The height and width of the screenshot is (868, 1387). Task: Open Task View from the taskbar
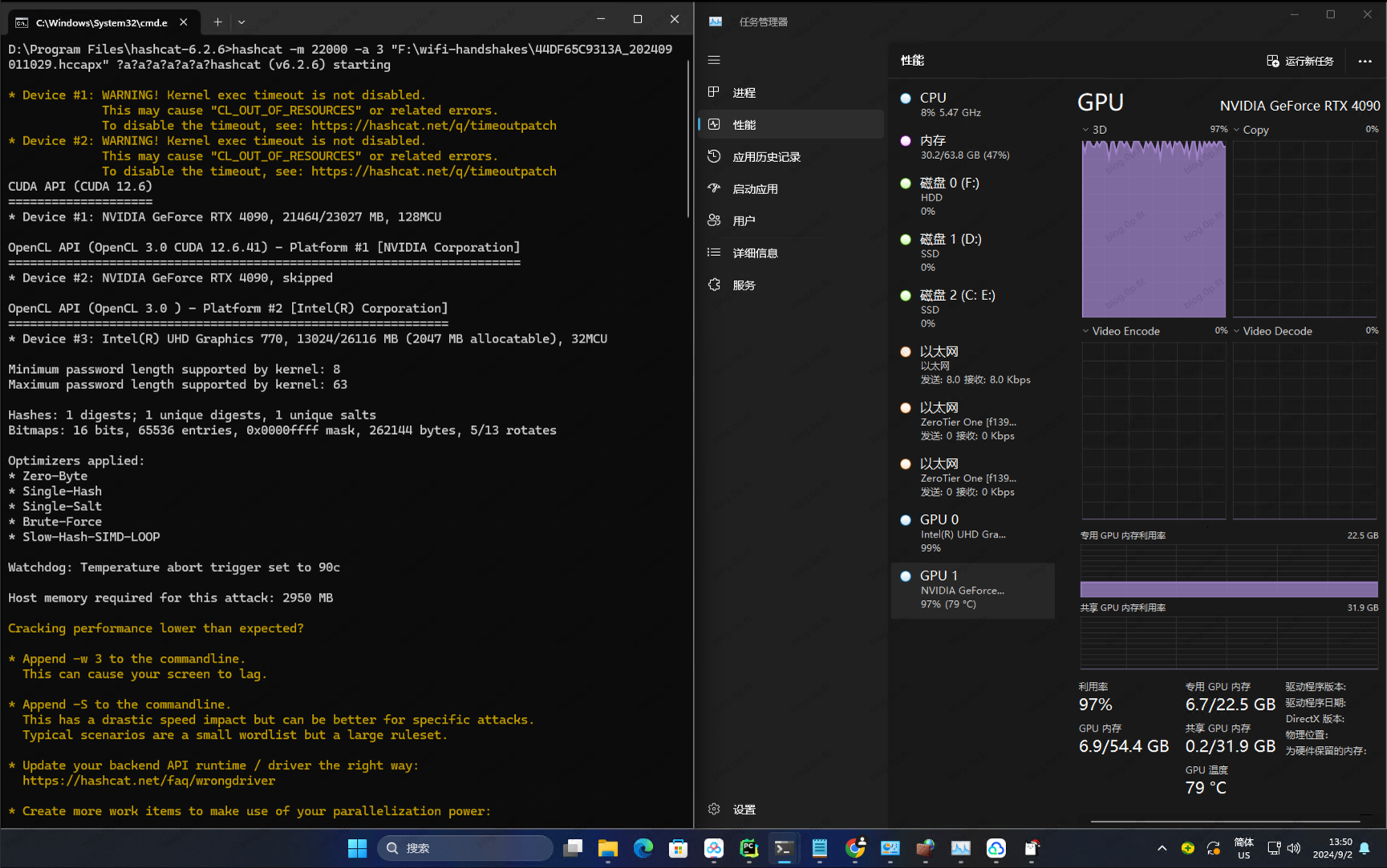[x=573, y=848]
